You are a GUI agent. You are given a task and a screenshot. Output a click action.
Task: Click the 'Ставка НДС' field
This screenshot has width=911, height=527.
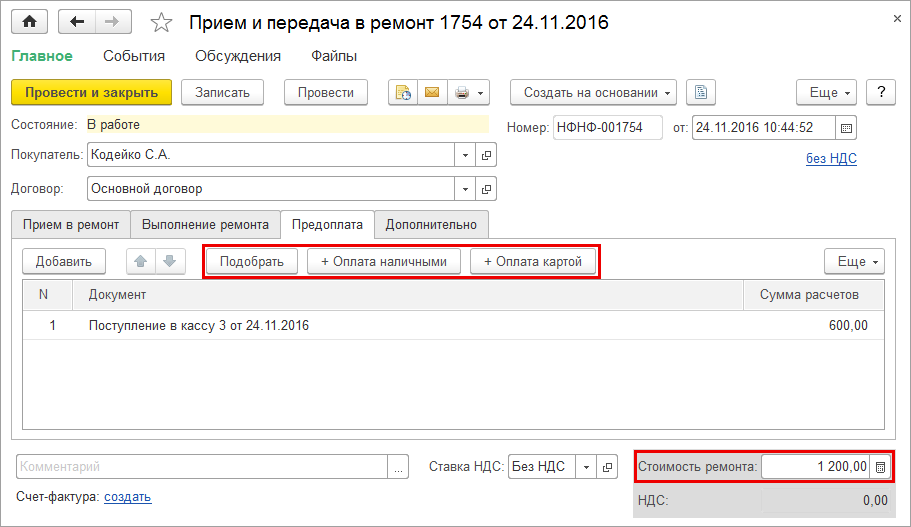(x=541, y=467)
